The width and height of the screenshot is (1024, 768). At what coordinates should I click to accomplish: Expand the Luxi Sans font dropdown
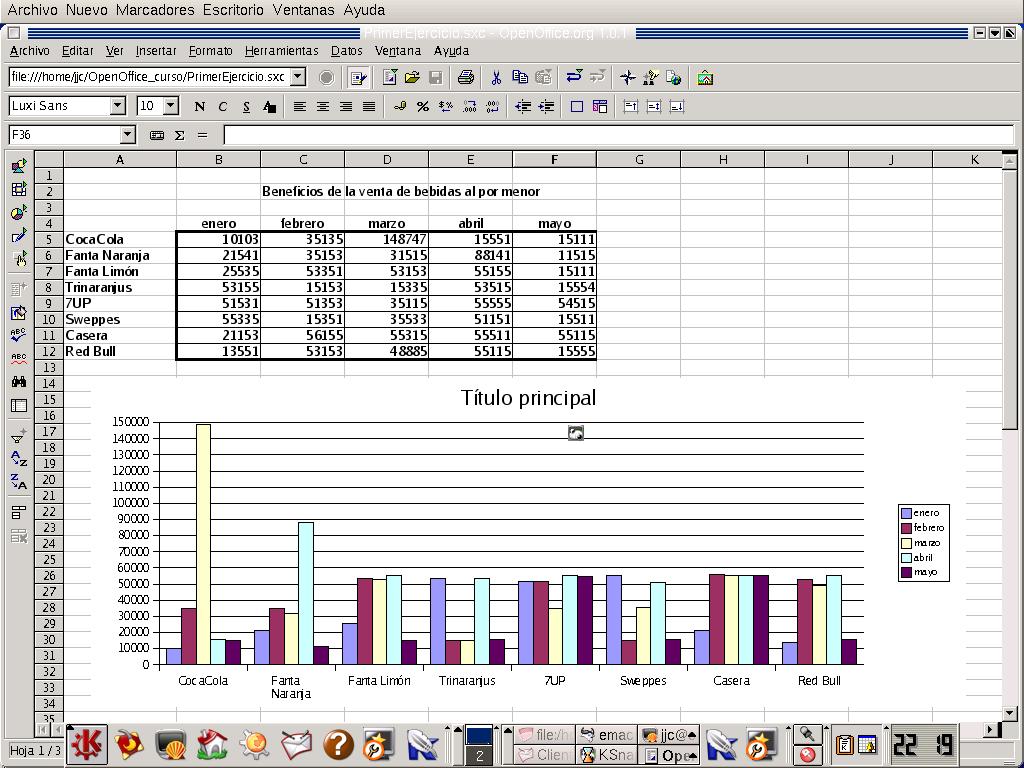pyautogui.click(x=118, y=106)
